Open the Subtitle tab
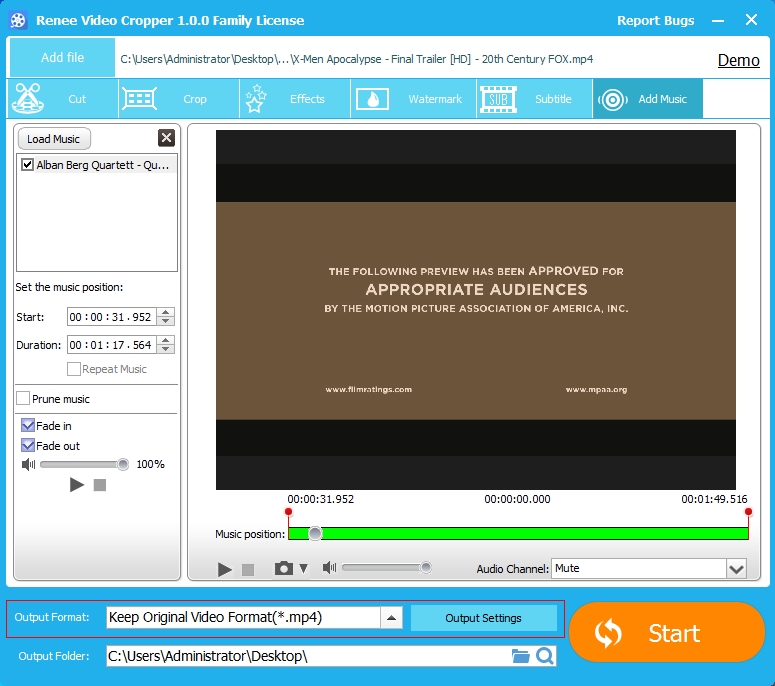The height and width of the screenshot is (686, 775). [x=528, y=99]
